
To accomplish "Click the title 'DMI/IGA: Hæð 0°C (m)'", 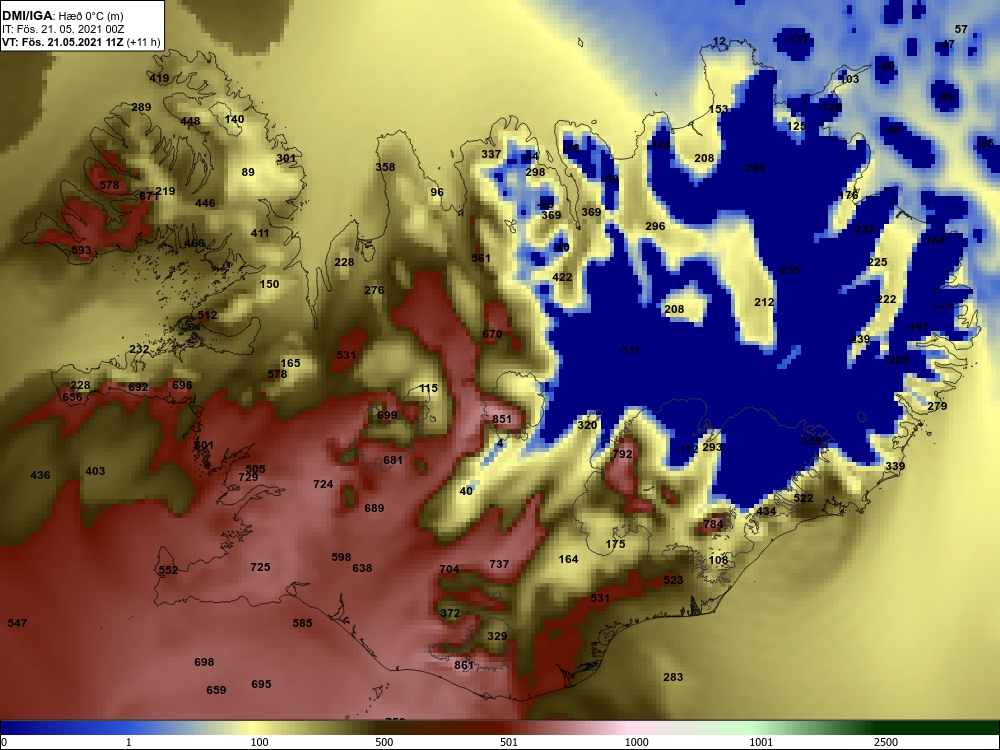I will (x=62, y=16).
